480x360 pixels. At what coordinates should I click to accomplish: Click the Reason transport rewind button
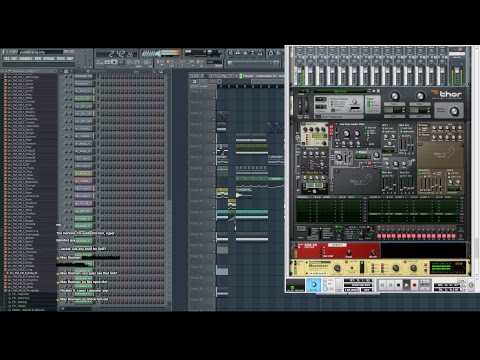tap(382, 285)
